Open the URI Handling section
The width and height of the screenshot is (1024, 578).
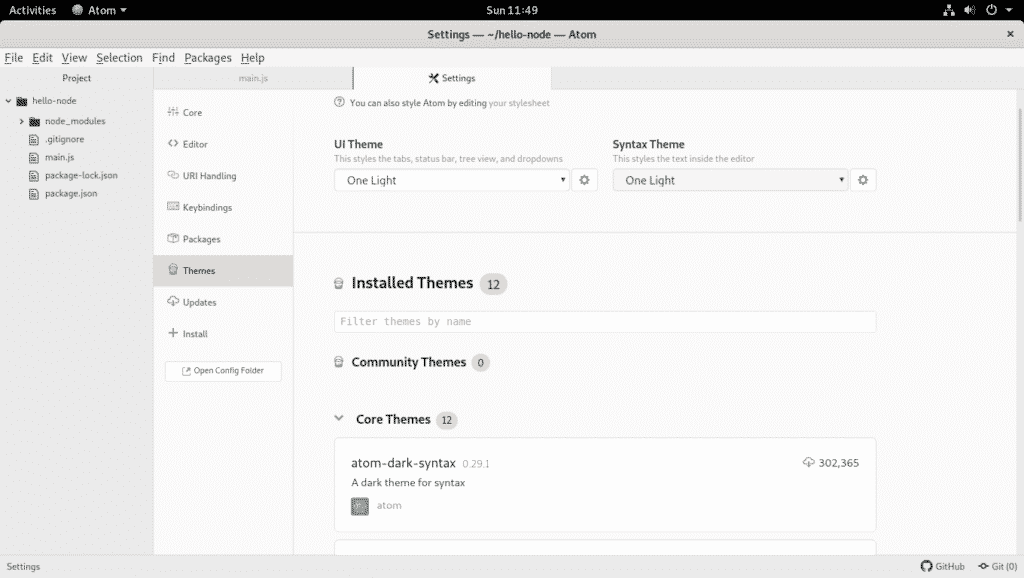206,175
